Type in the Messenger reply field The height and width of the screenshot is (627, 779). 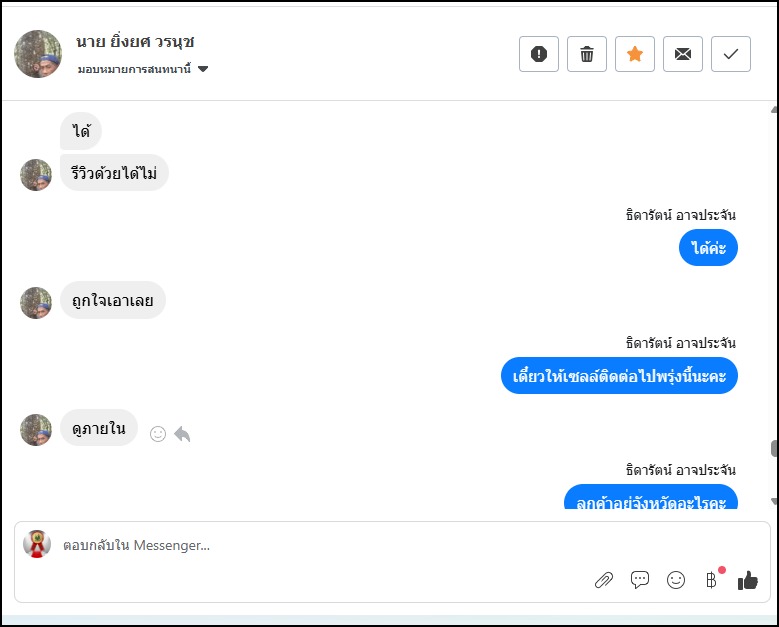click(x=300, y=546)
